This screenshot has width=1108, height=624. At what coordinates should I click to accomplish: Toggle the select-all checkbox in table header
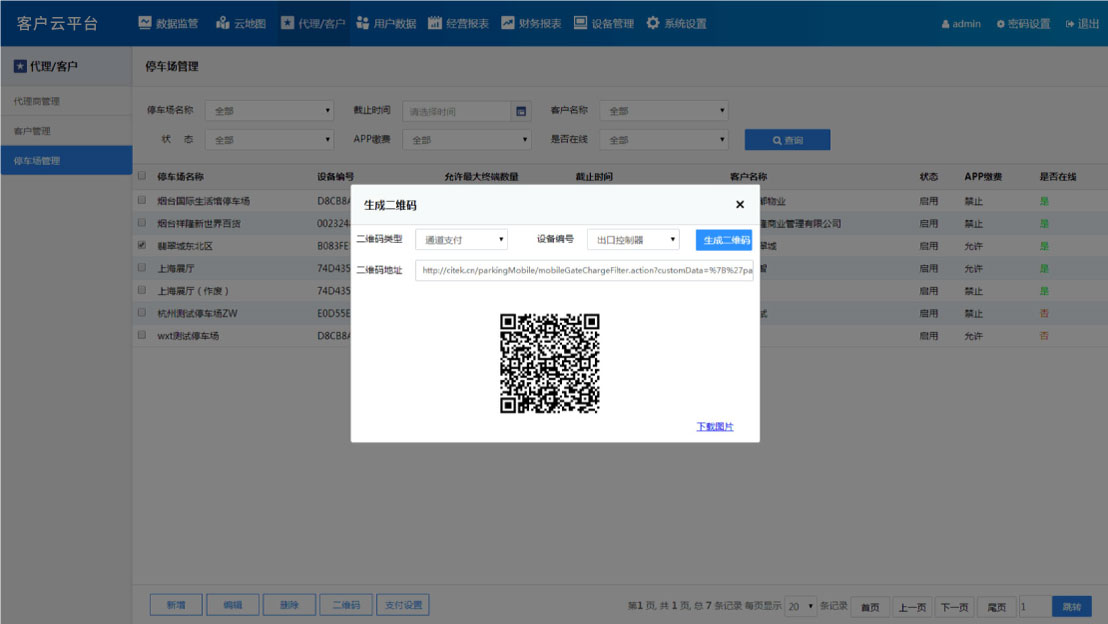[142, 176]
